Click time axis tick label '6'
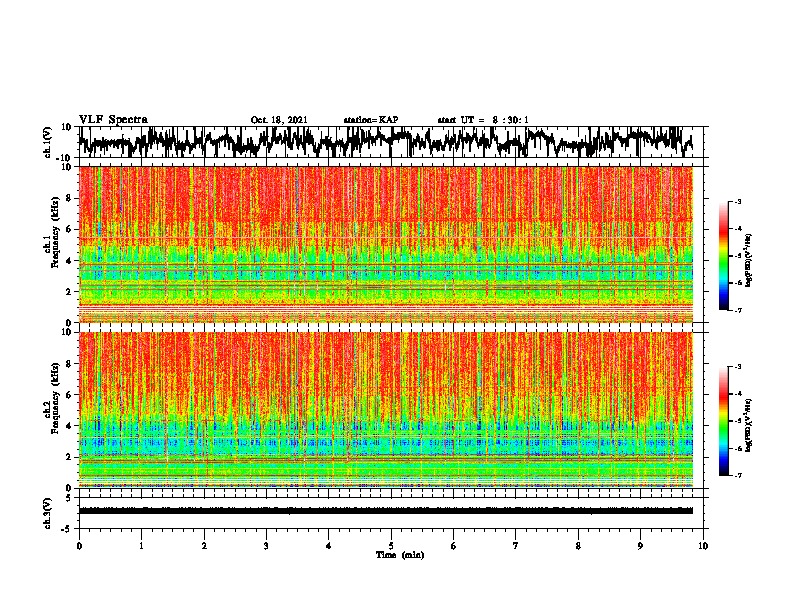792x612 pixels. (454, 546)
